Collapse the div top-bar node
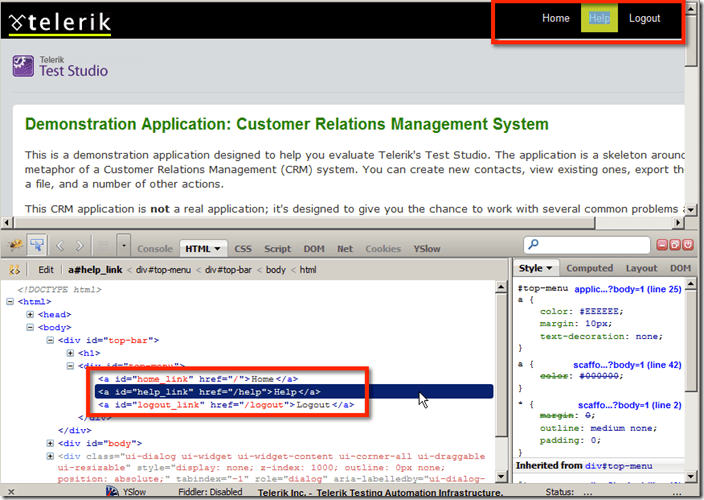Screen dimensions: 704x500 [x=51, y=340]
